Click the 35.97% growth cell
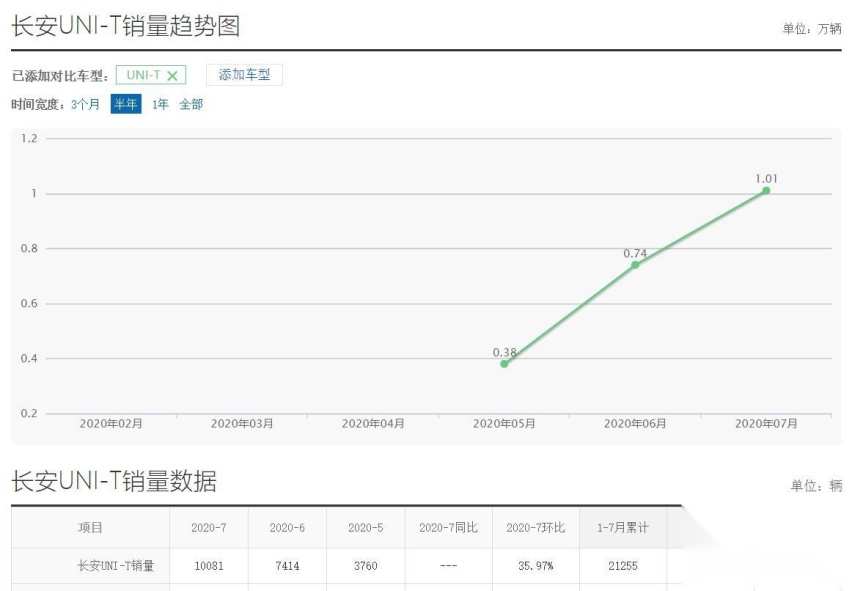 click(x=536, y=566)
